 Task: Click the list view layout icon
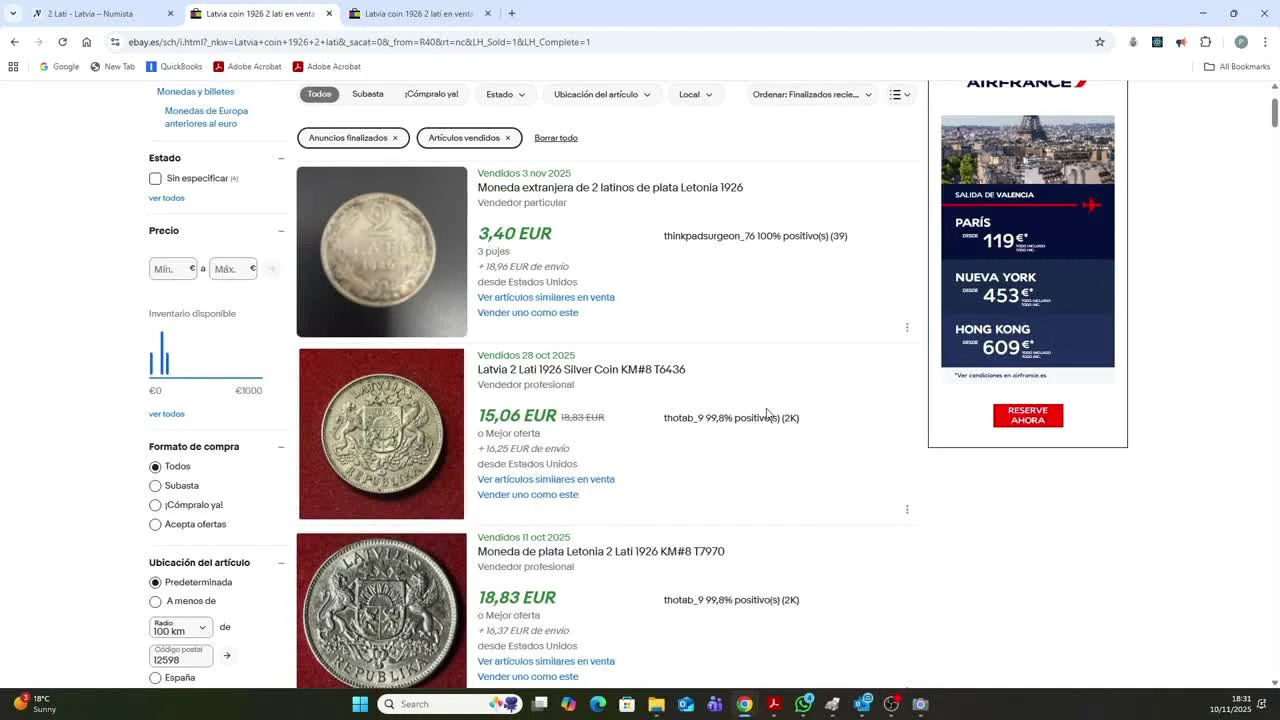pyautogui.click(x=900, y=95)
